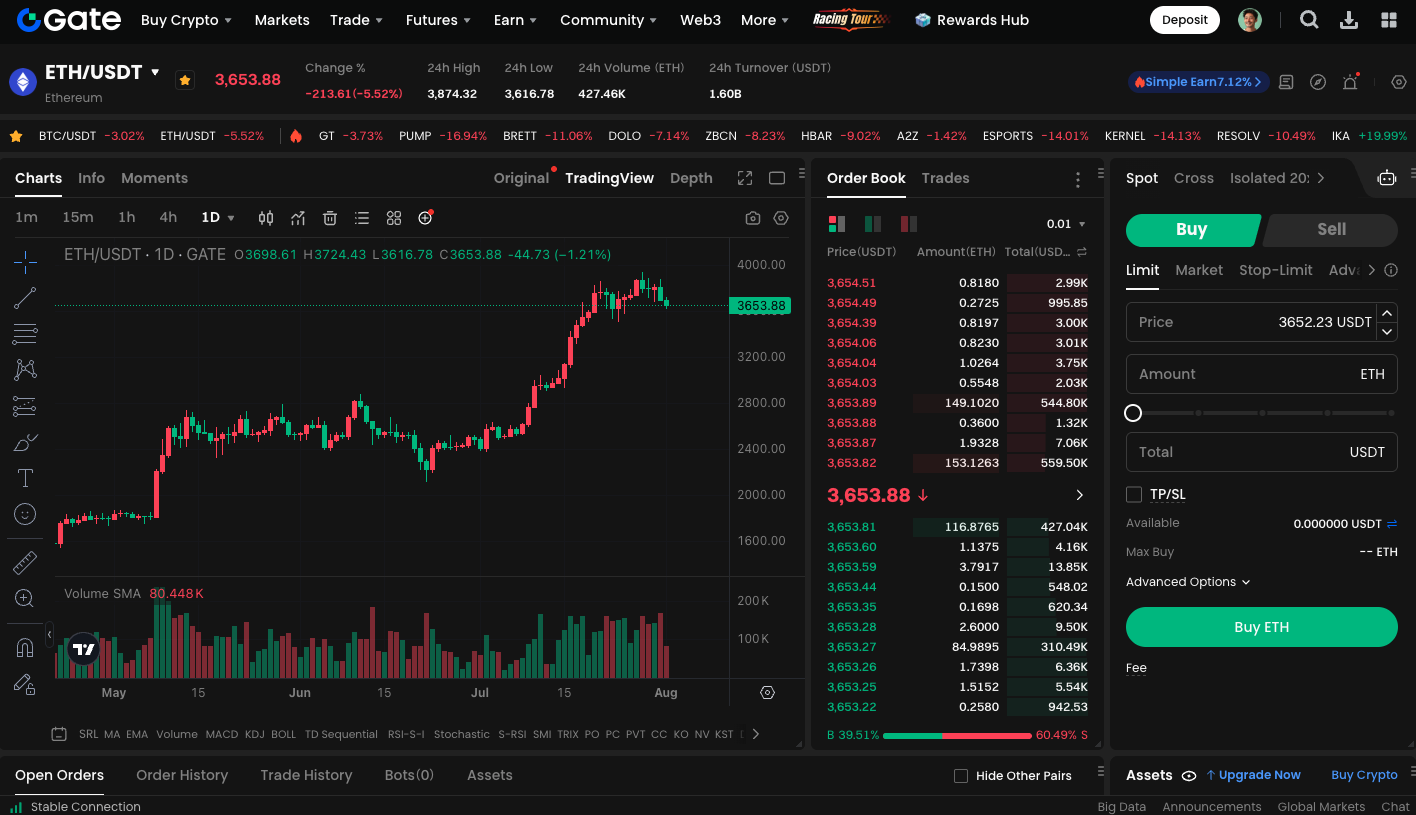
Task: Show both bids and asks order book view
Action: (x=837, y=224)
